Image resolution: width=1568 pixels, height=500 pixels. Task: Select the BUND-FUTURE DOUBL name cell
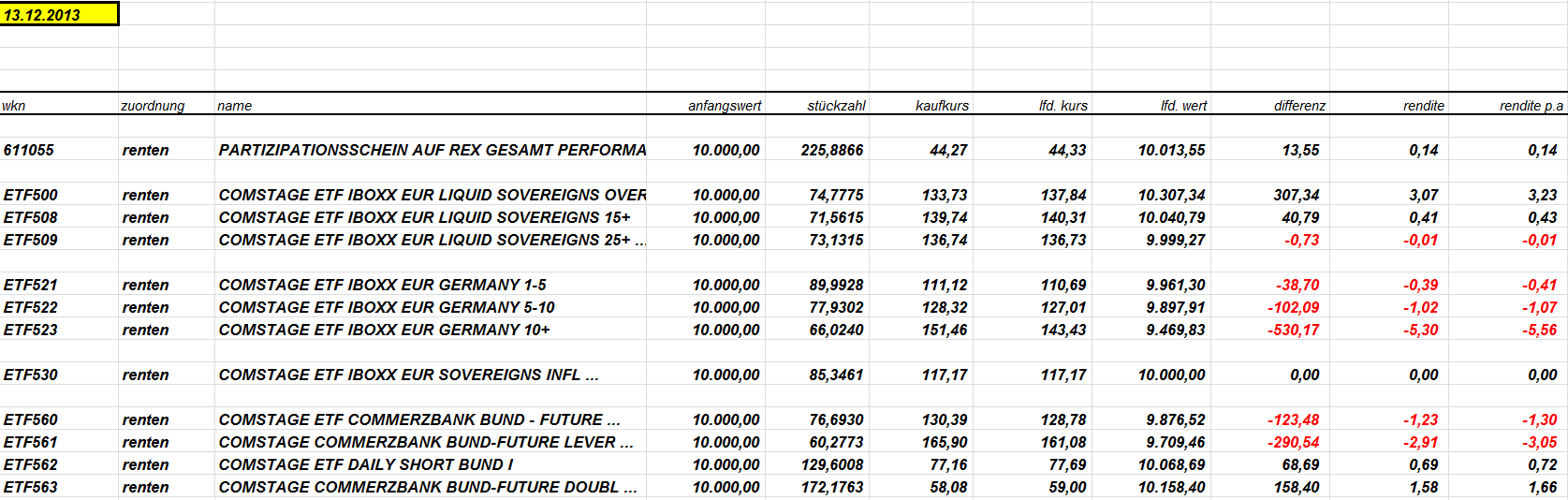click(x=431, y=486)
